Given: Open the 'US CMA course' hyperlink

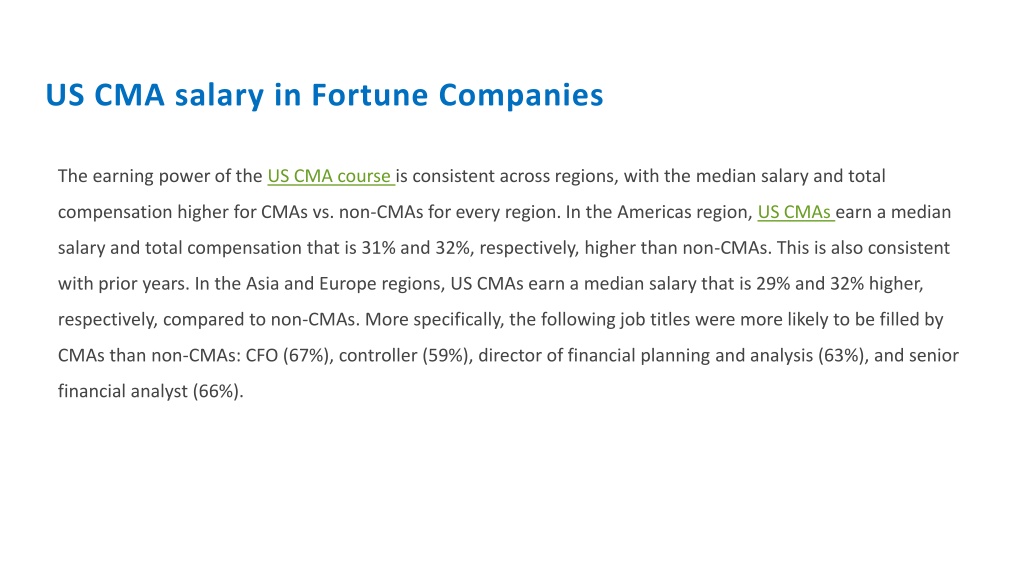Looking at the screenshot, I should point(330,176).
